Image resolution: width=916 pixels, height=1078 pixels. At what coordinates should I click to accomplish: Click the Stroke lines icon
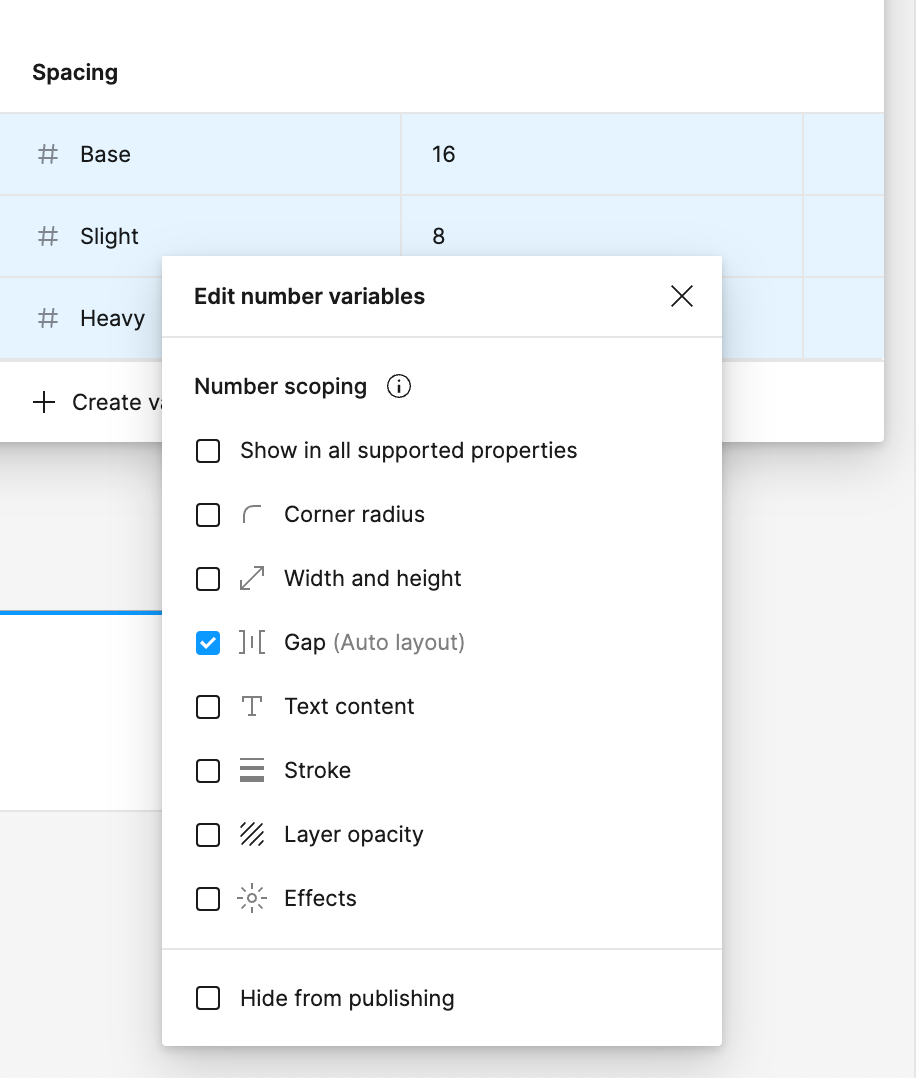pyautogui.click(x=251, y=770)
